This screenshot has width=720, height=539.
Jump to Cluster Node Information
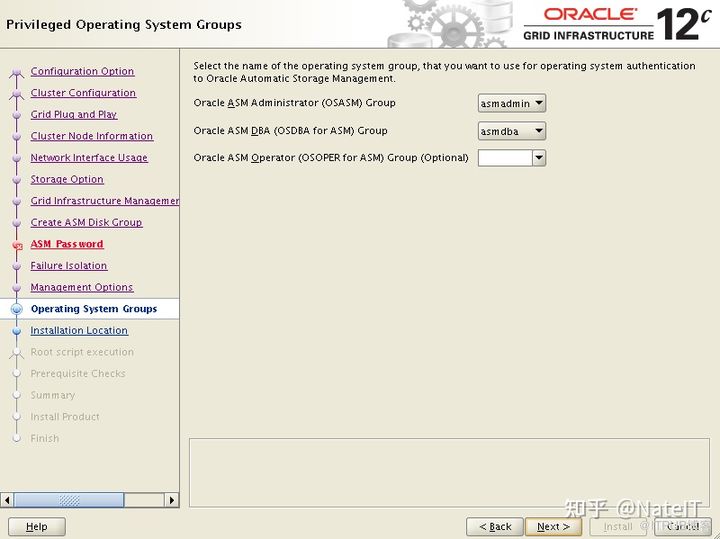[x=92, y=136]
